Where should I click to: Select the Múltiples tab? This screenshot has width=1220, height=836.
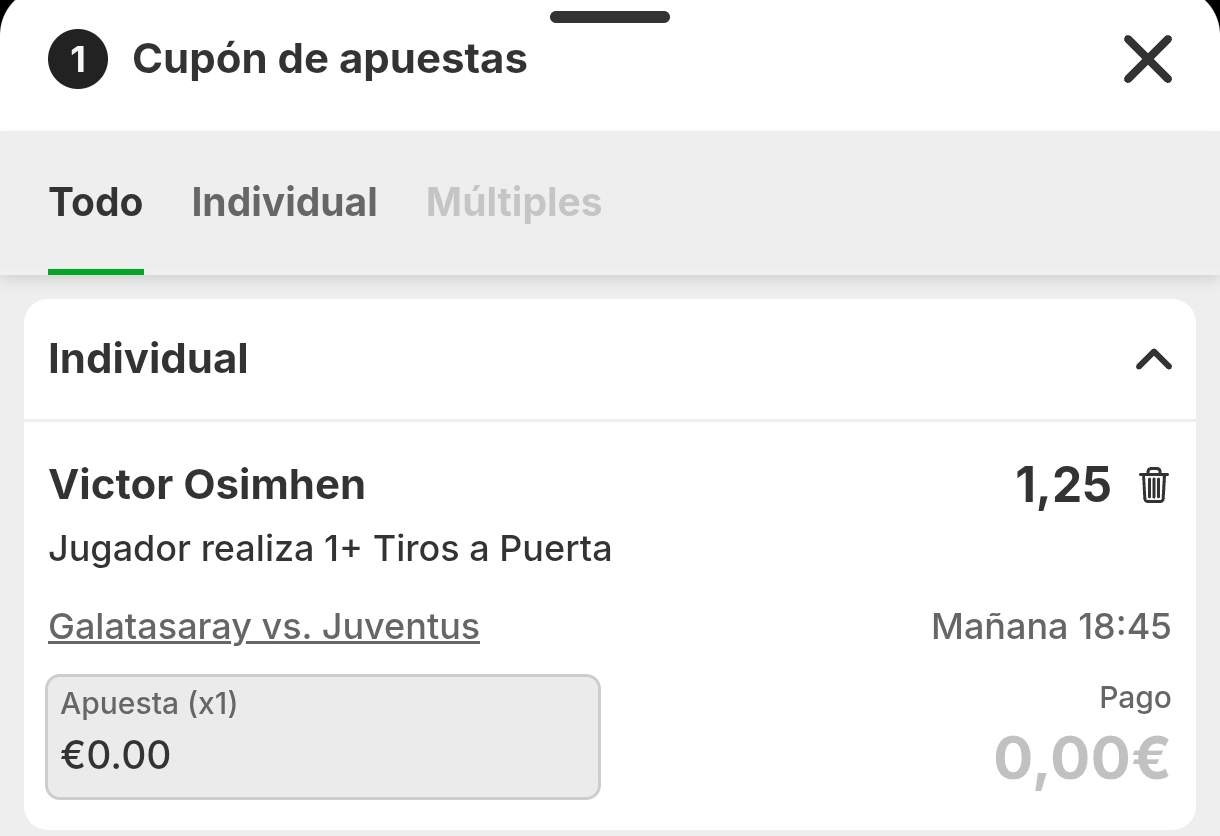[x=514, y=203]
